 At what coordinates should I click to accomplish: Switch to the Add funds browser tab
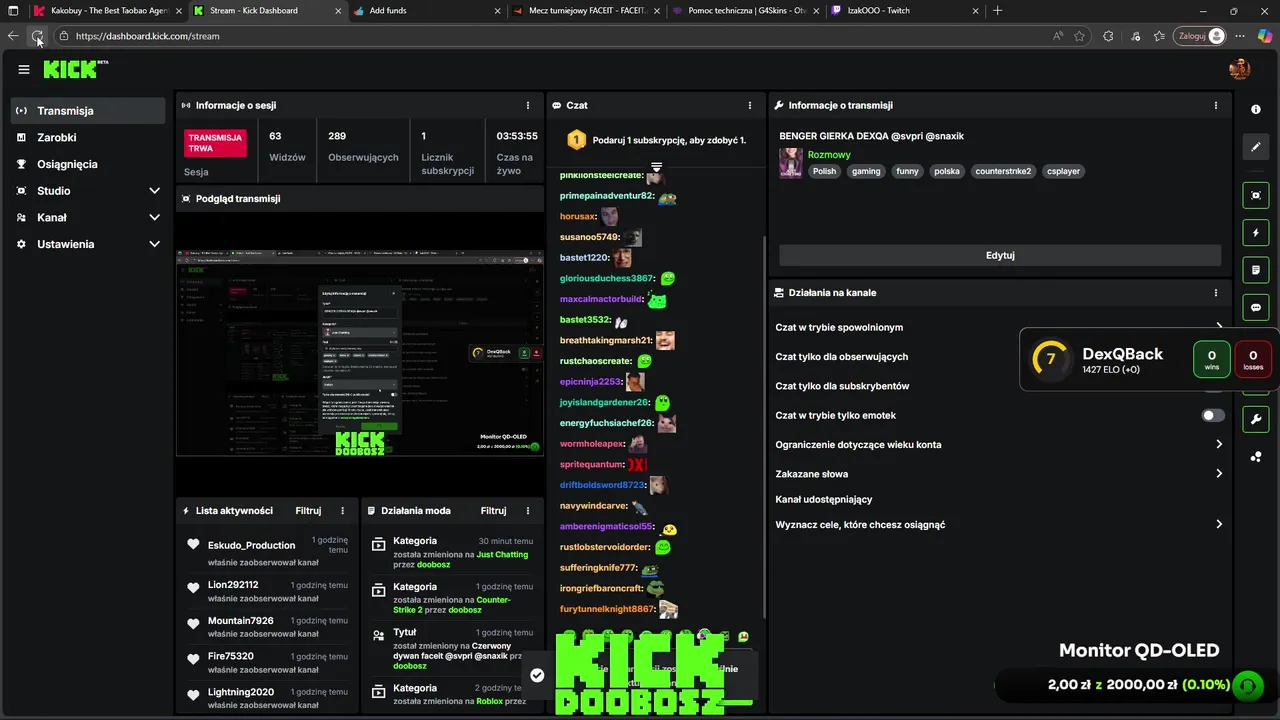[425, 11]
